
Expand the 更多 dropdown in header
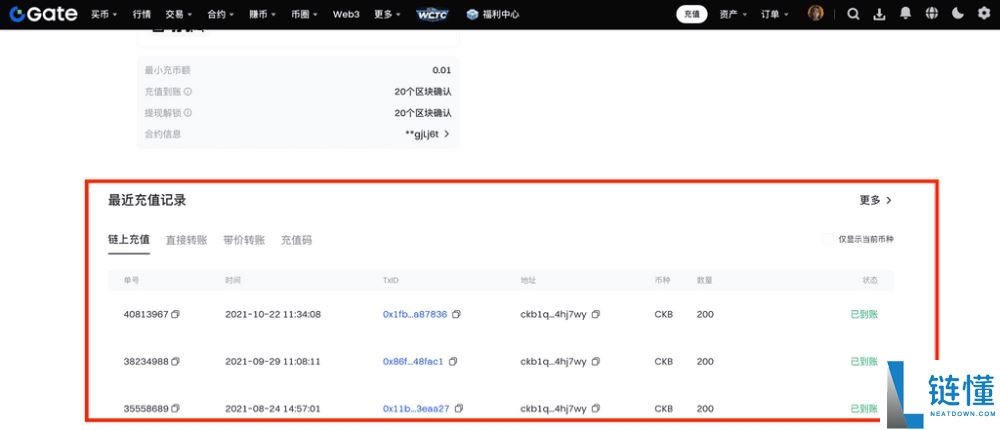[x=388, y=14]
